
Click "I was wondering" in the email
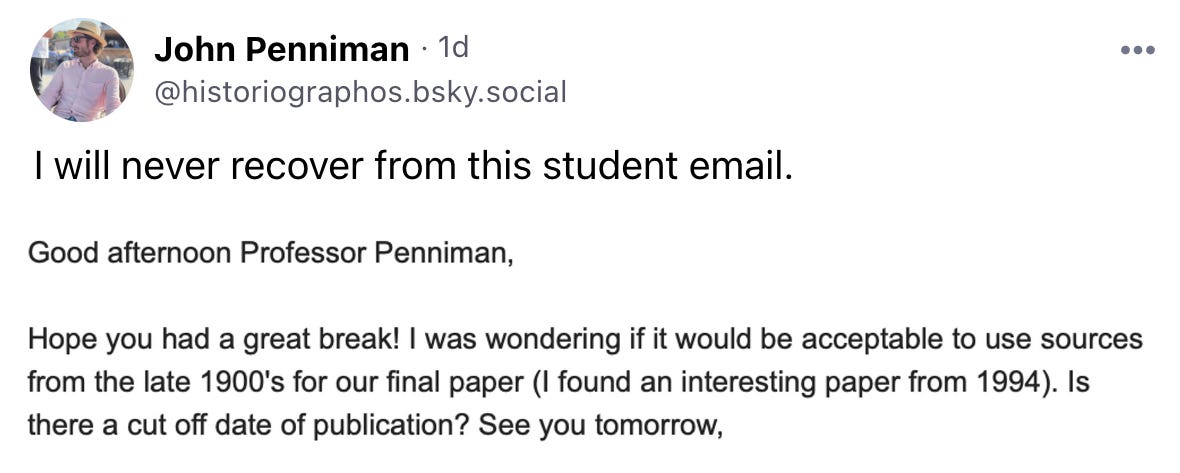pos(490,339)
